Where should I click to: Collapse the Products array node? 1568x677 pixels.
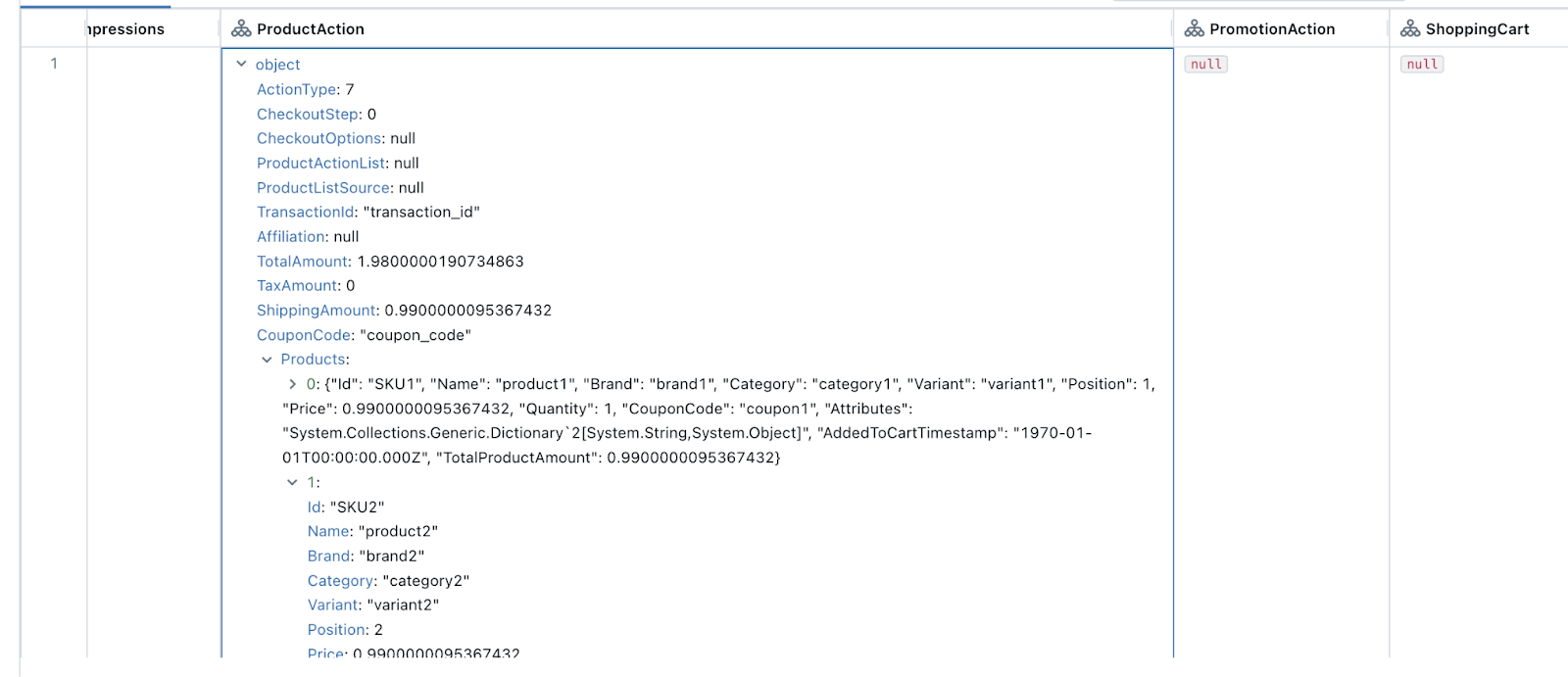click(267, 360)
